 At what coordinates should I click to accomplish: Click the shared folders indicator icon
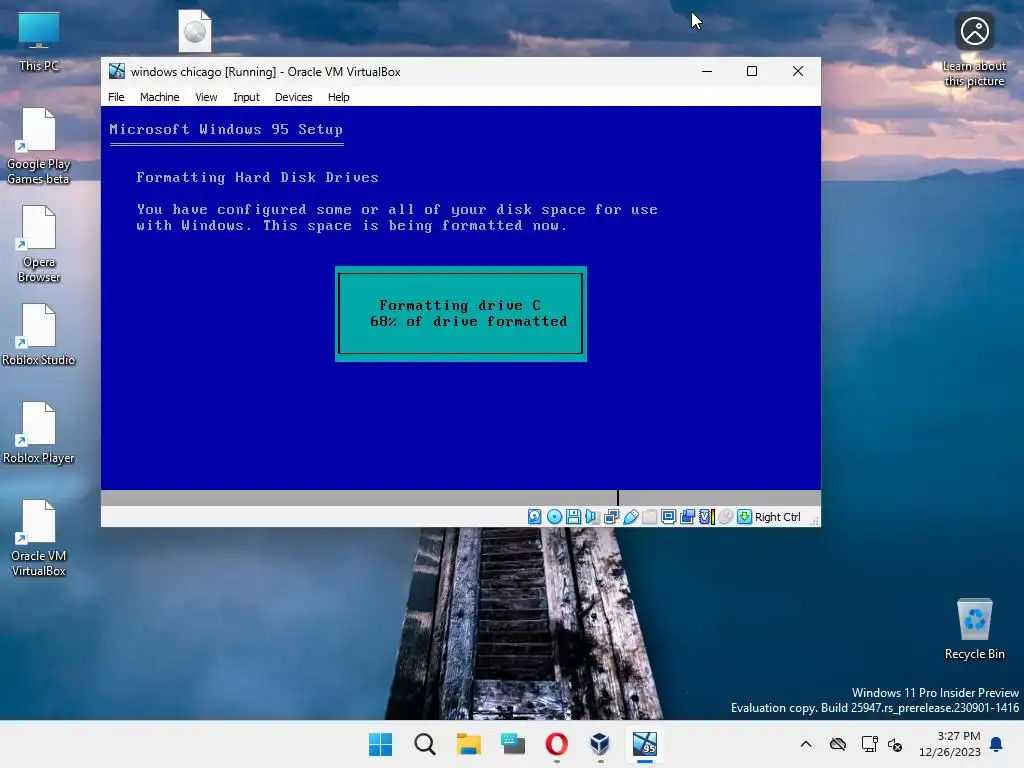click(649, 517)
